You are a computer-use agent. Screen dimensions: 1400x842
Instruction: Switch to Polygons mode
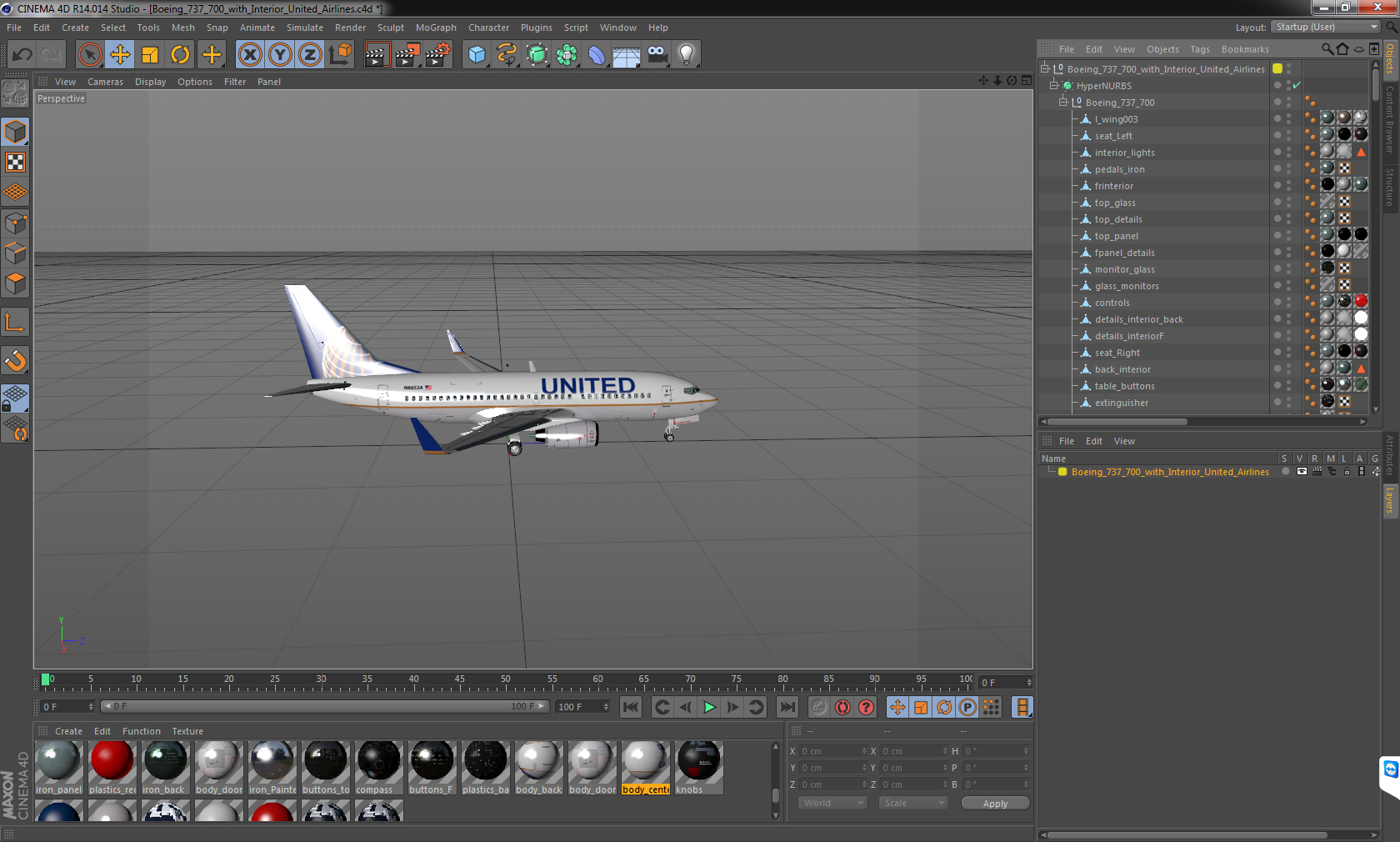(15, 283)
